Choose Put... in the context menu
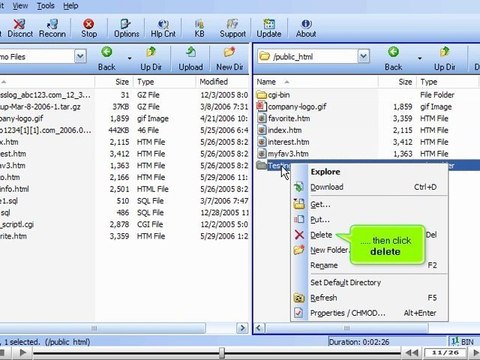Screen dimensions: 480x360 pos(320,219)
